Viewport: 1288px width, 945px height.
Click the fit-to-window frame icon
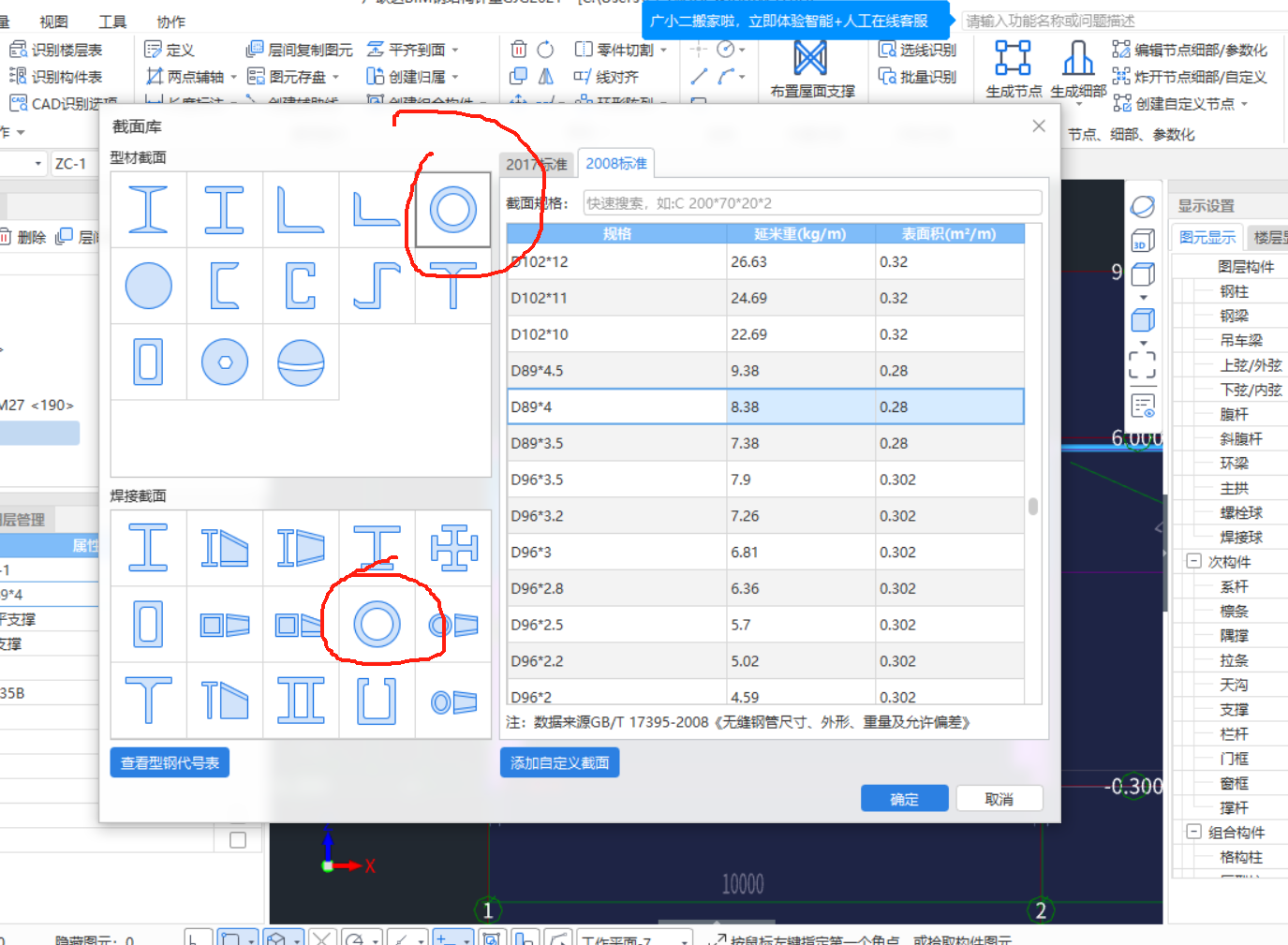1142,365
